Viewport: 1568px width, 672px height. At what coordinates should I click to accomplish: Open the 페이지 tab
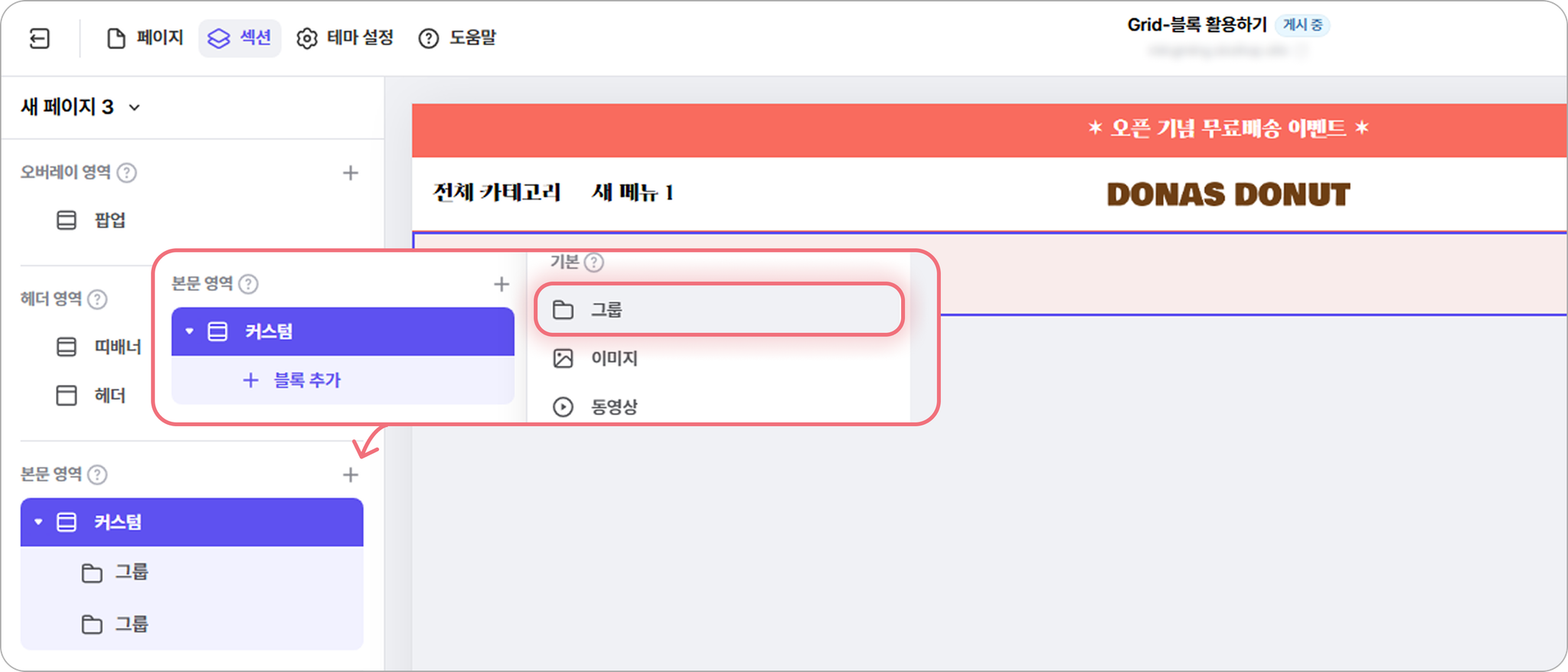145,38
